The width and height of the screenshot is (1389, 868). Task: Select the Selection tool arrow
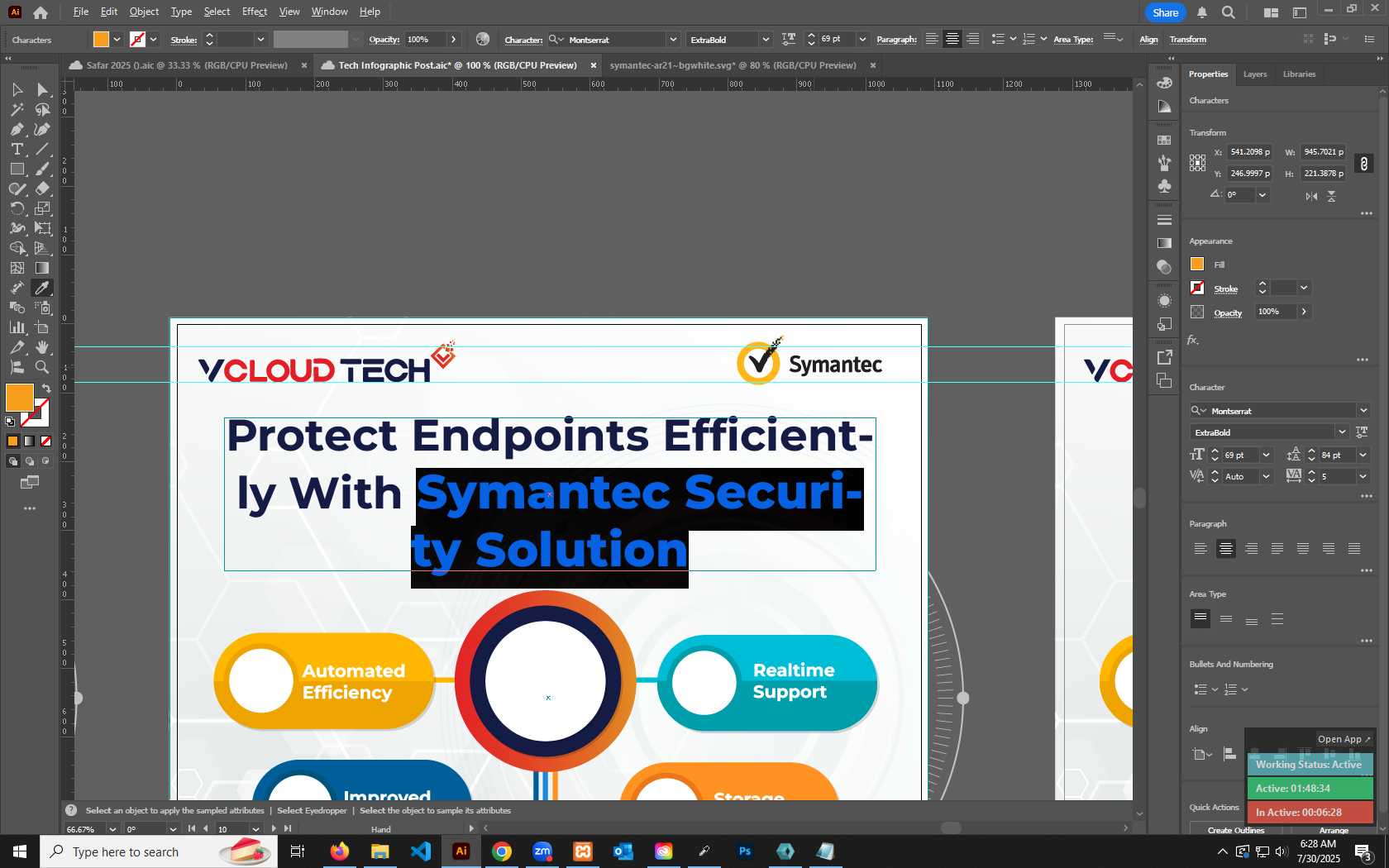click(17, 89)
